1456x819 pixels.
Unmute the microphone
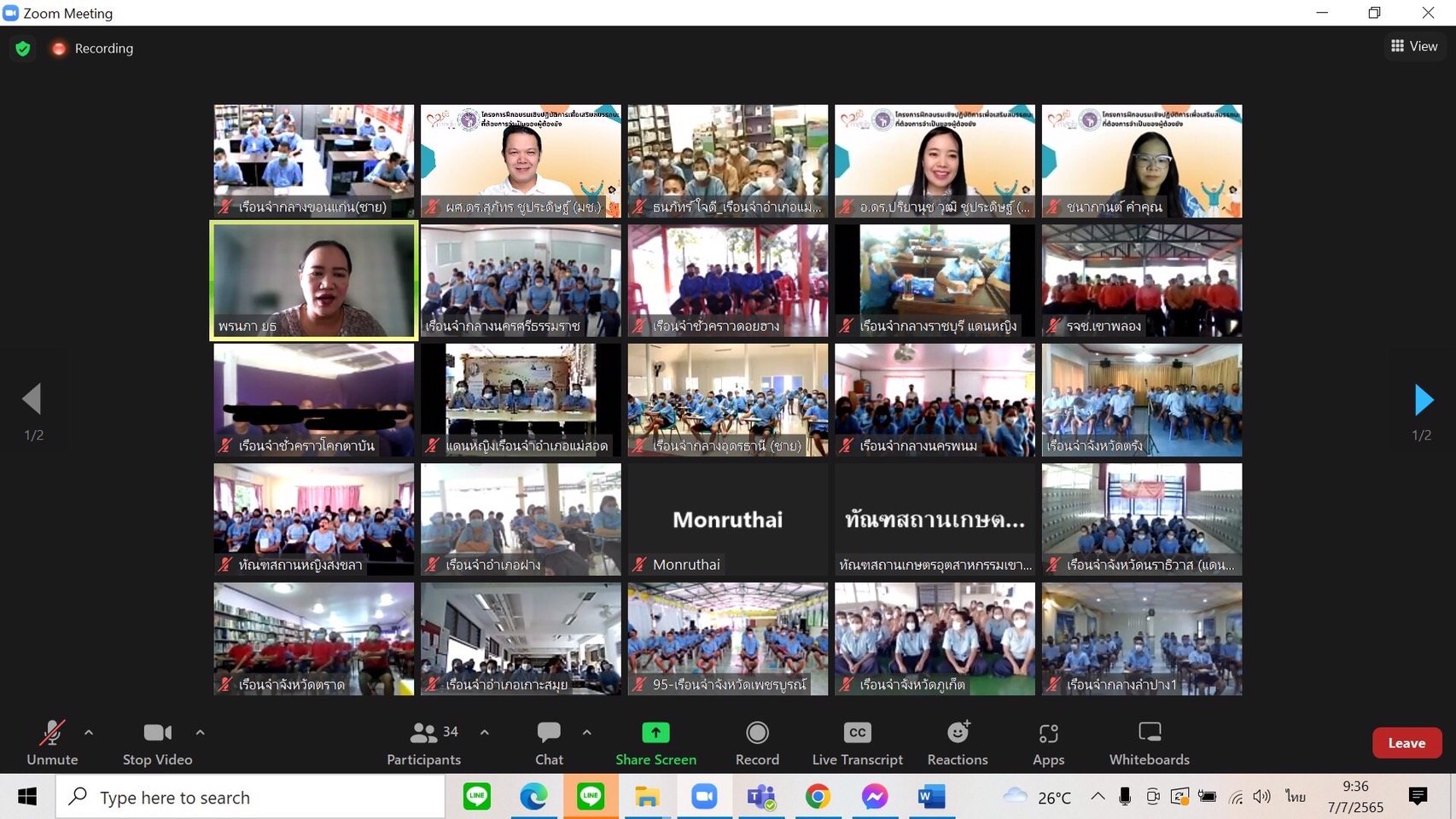pos(52,743)
